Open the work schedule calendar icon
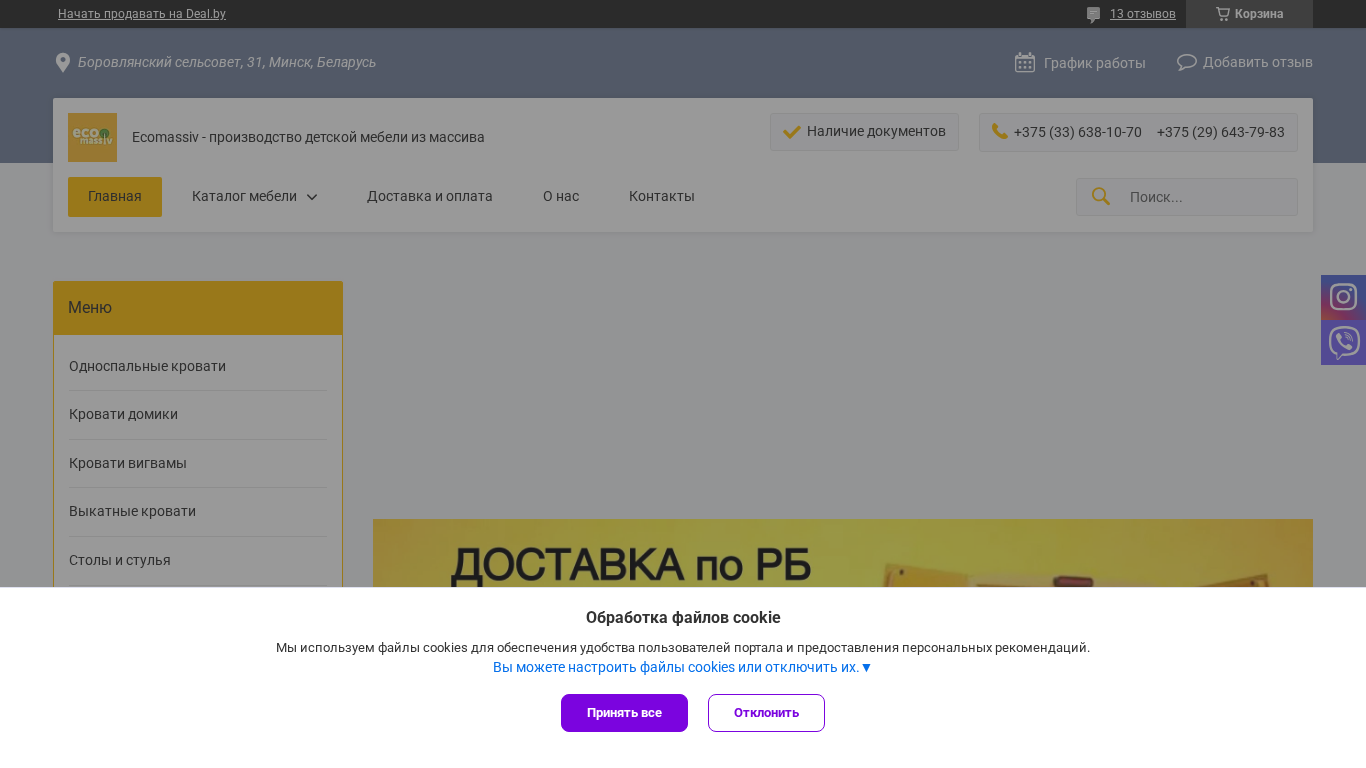This screenshot has width=1366, height=768. click(1025, 63)
